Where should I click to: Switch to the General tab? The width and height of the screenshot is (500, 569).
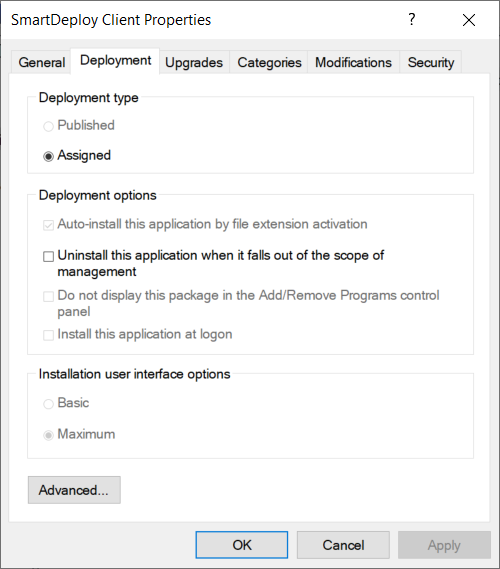pyautogui.click(x=42, y=62)
